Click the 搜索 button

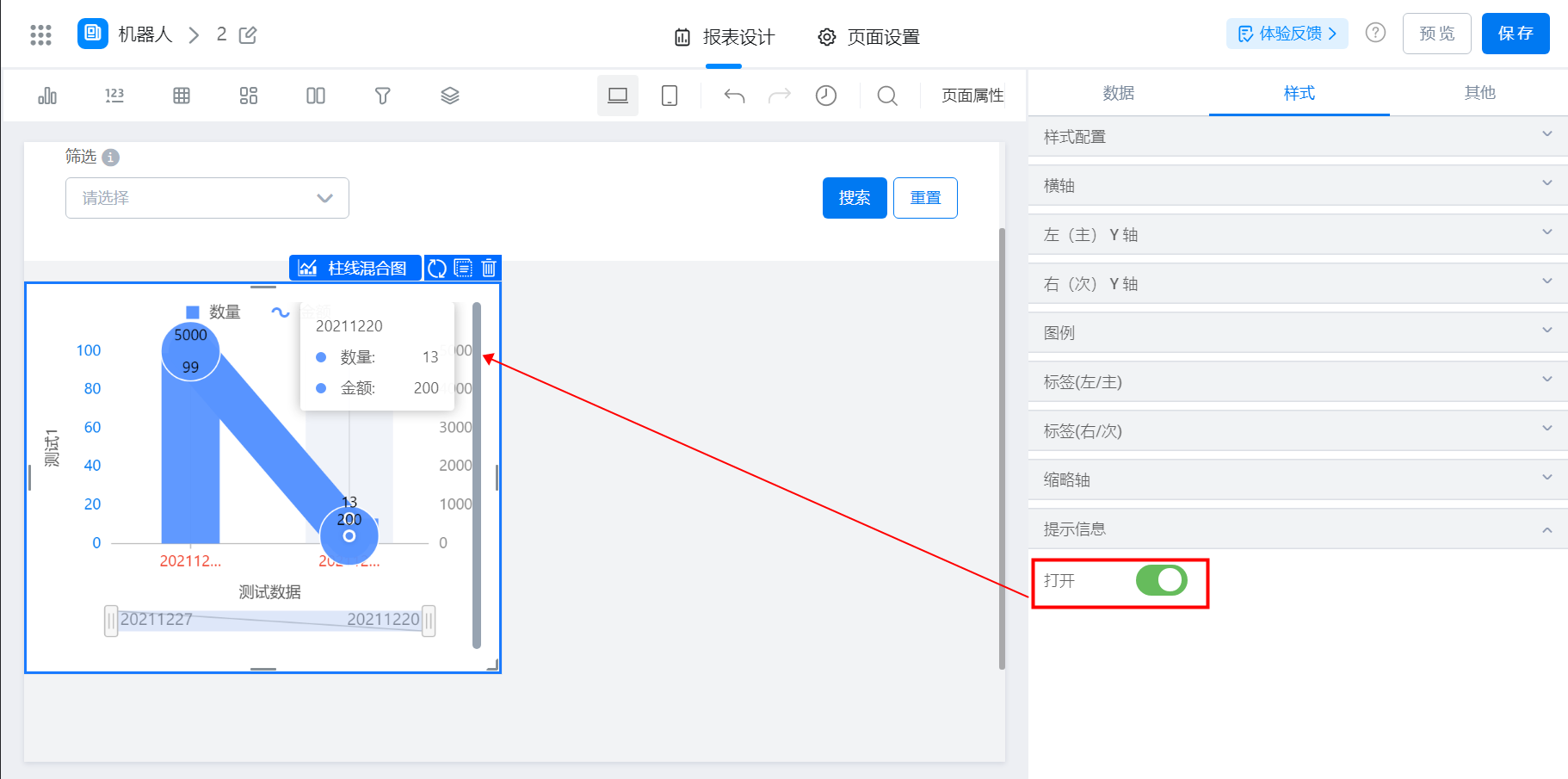[x=855, y=198]
